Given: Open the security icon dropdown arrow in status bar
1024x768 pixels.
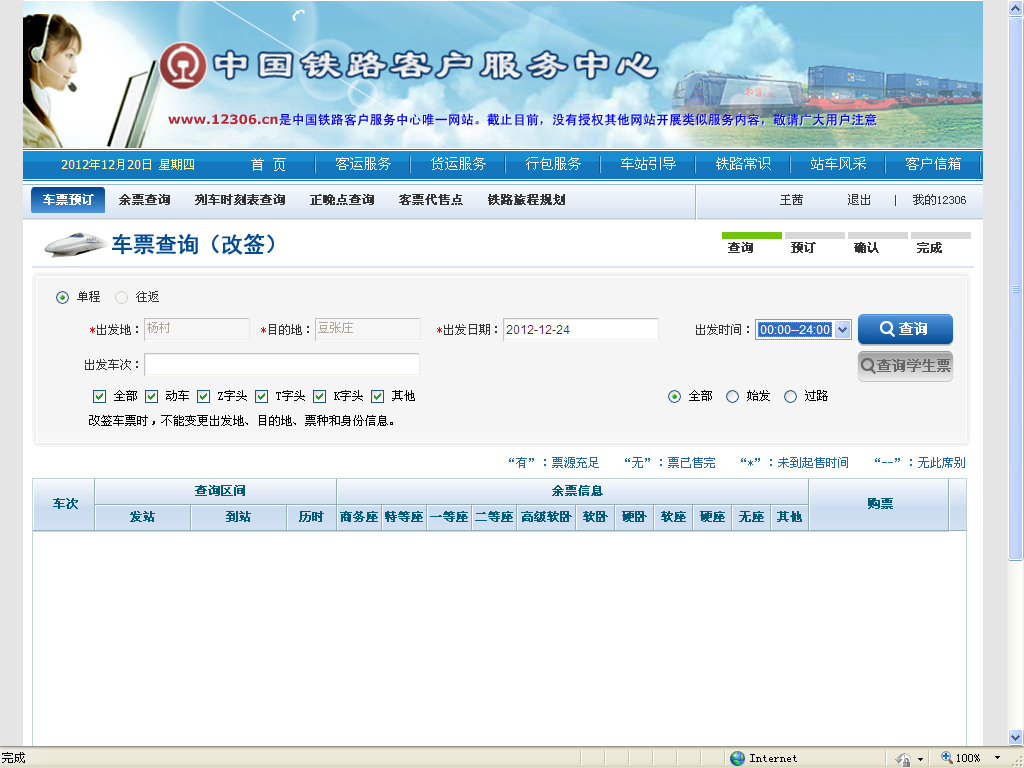Looking at the screenshot, I should point(920,759).
